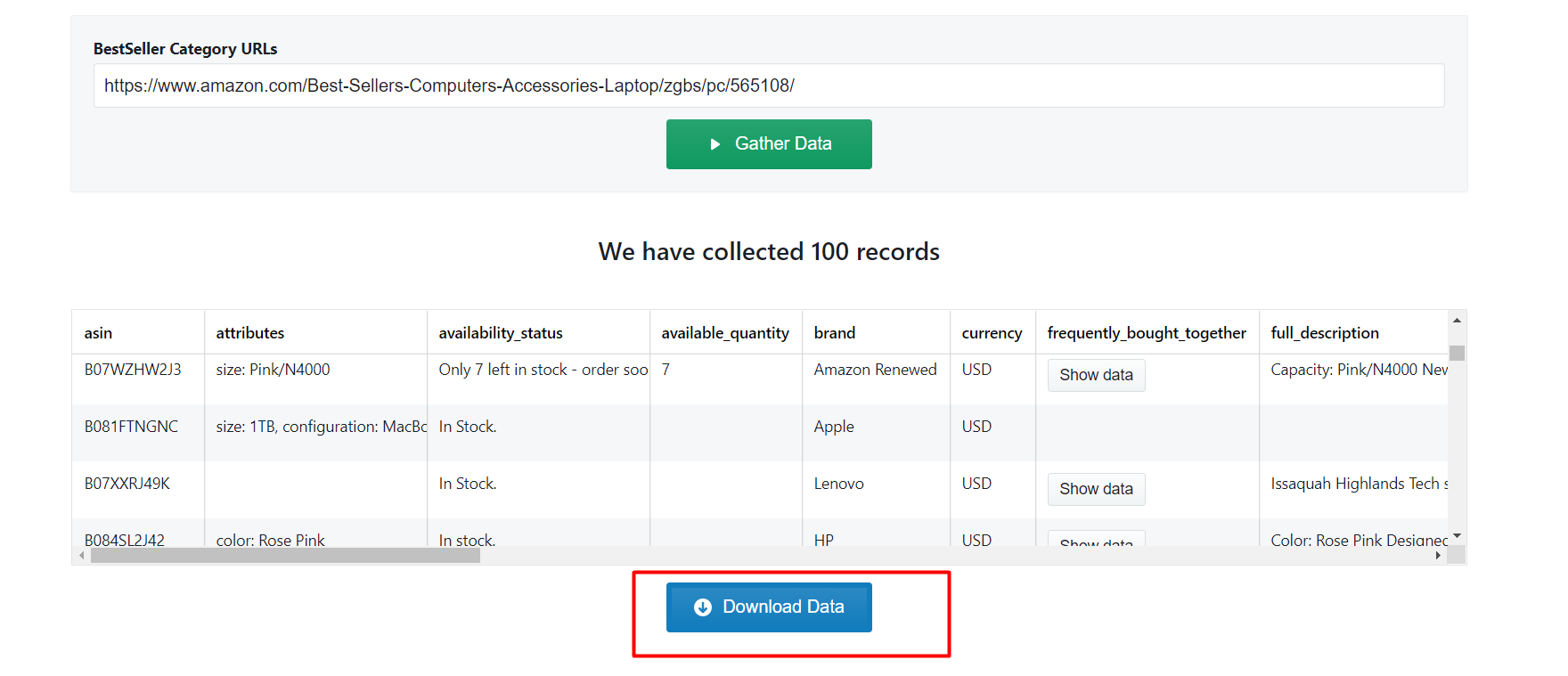Click ASIN cell B081FTNGNC
Screen dimensions: 1568x676
coord(131,427)
